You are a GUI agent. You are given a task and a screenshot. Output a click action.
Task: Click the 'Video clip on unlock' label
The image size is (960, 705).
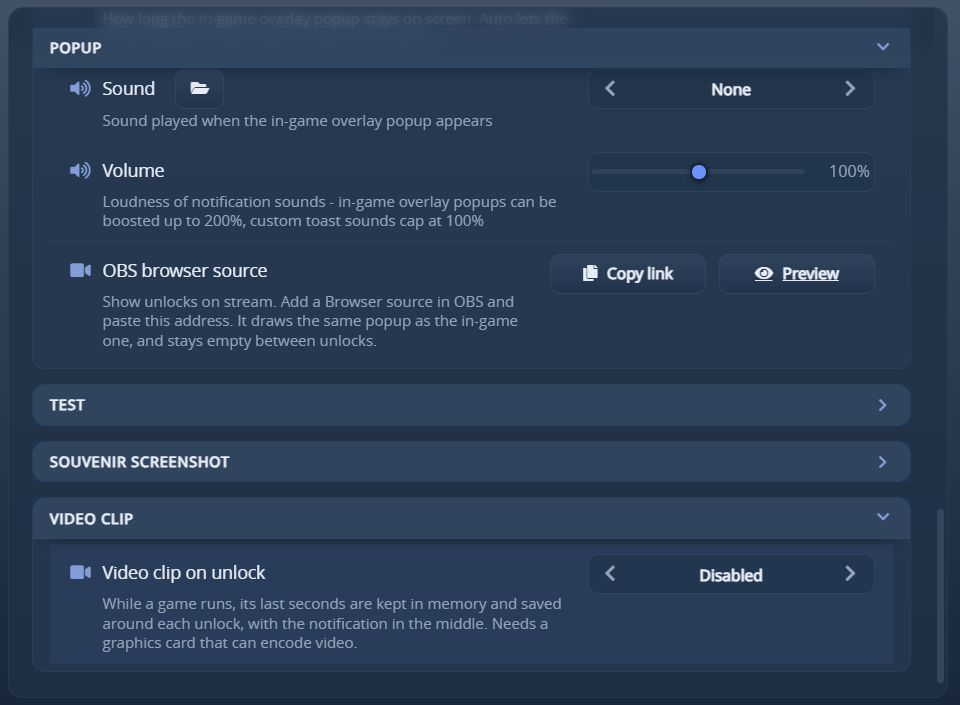tap(184, 573)
